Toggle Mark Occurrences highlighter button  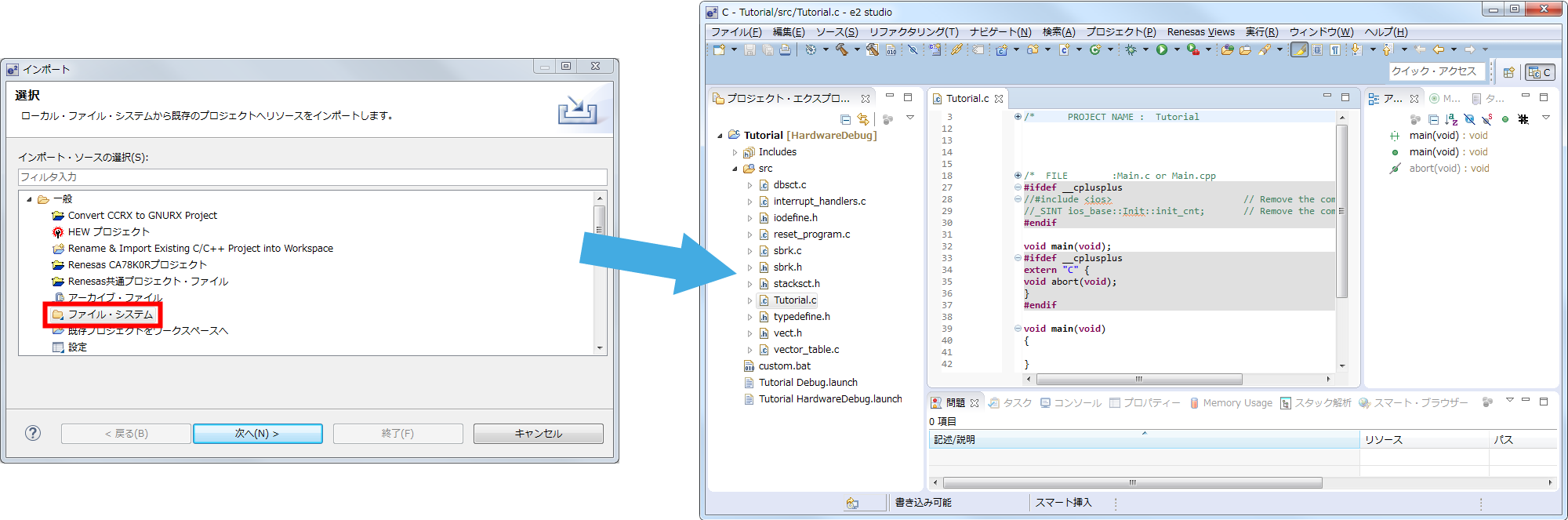click(x=1299, y=49)
